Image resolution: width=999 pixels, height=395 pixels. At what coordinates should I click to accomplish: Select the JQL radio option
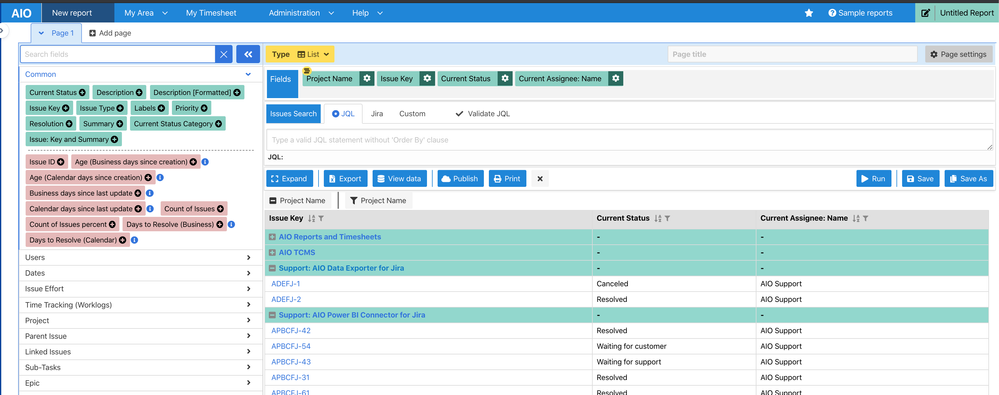pyautogui.click(x=336, y=113)
